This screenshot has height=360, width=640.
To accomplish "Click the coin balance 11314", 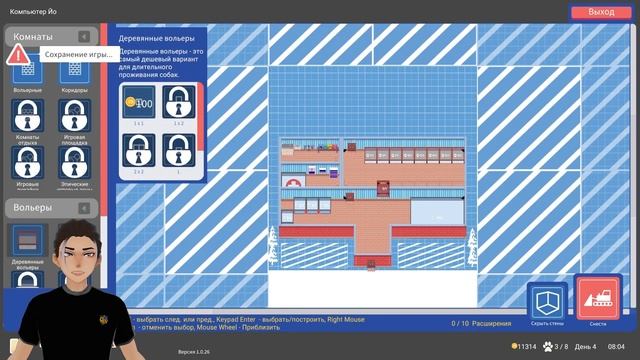I will coord(524,347).
